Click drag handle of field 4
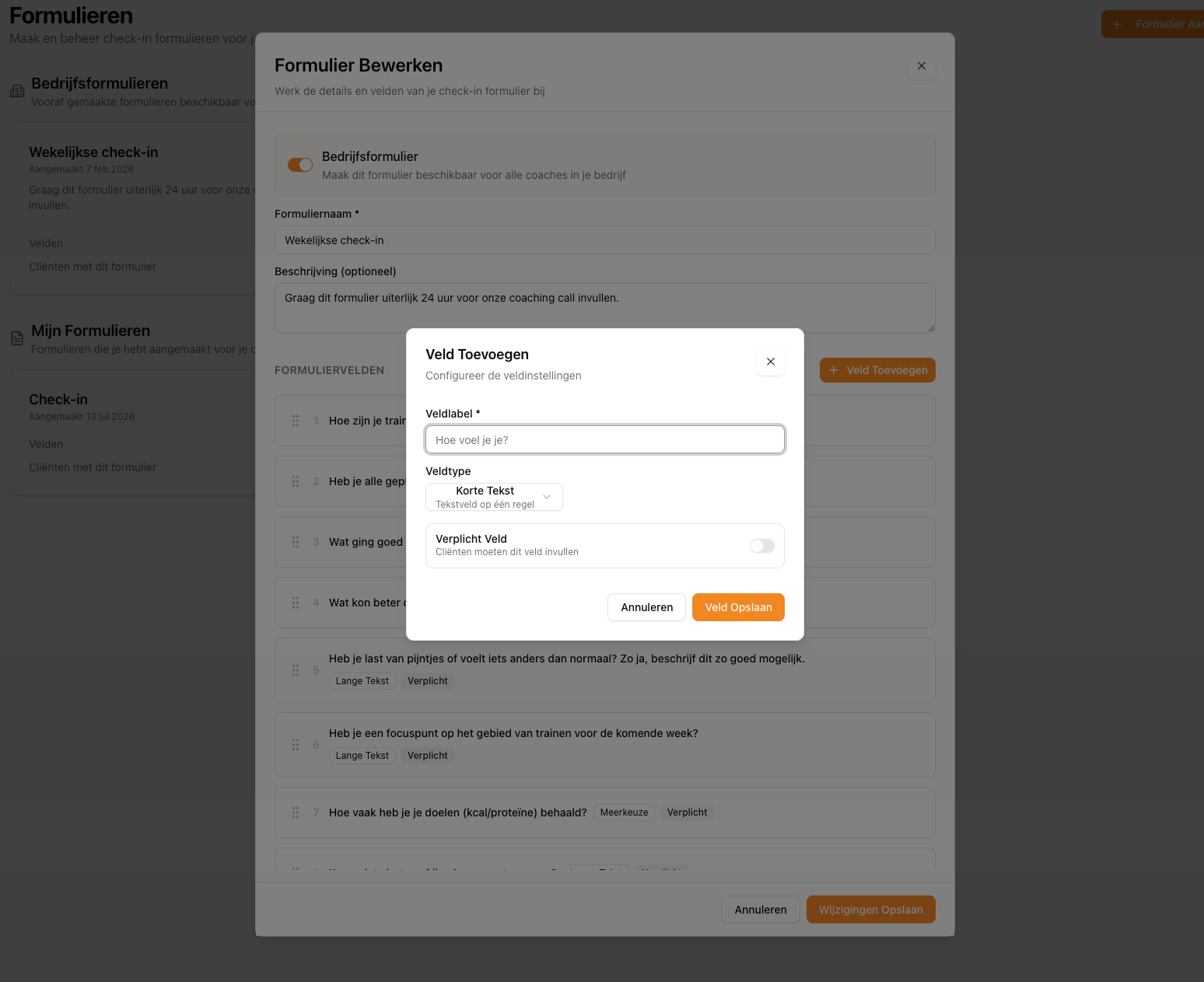The width and height of the screenshot is (1204, 982). [296, 603]
